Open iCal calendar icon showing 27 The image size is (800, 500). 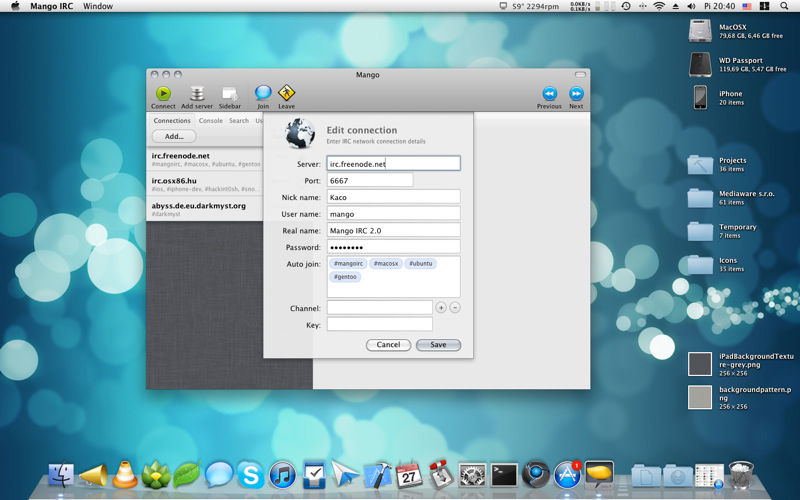point(409,475)
